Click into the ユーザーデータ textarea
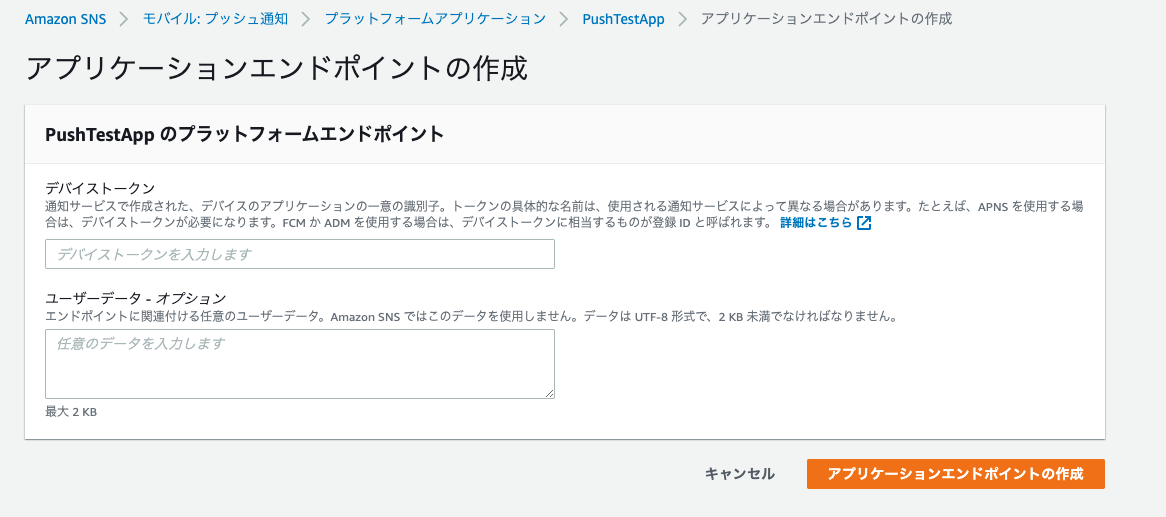 click(300, 364)
